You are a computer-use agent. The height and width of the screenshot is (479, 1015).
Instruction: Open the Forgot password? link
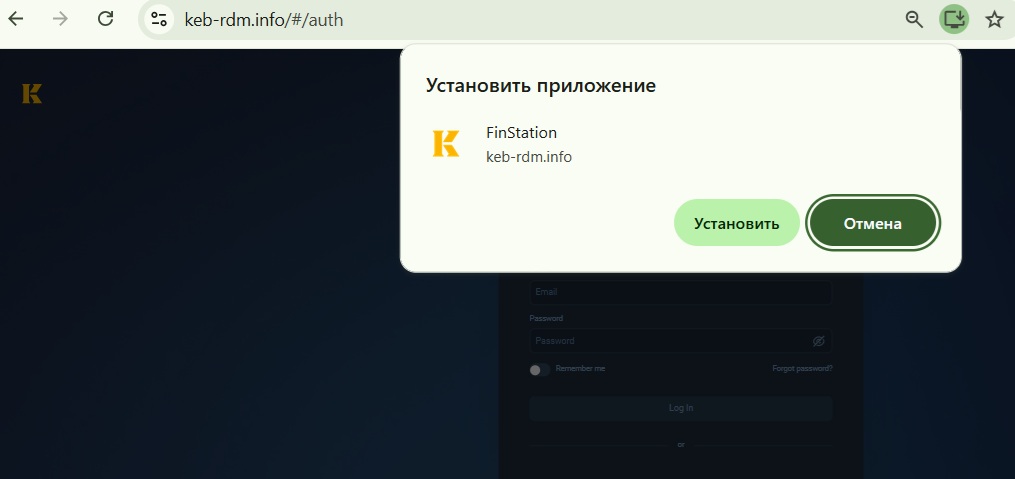(802, 368)
